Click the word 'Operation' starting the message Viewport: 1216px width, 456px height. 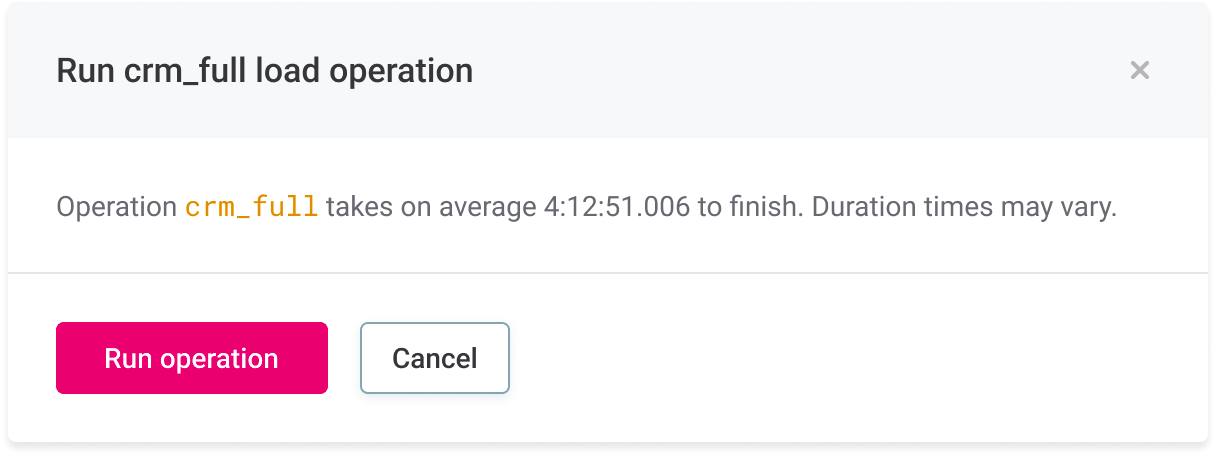[x=116, y=208]
